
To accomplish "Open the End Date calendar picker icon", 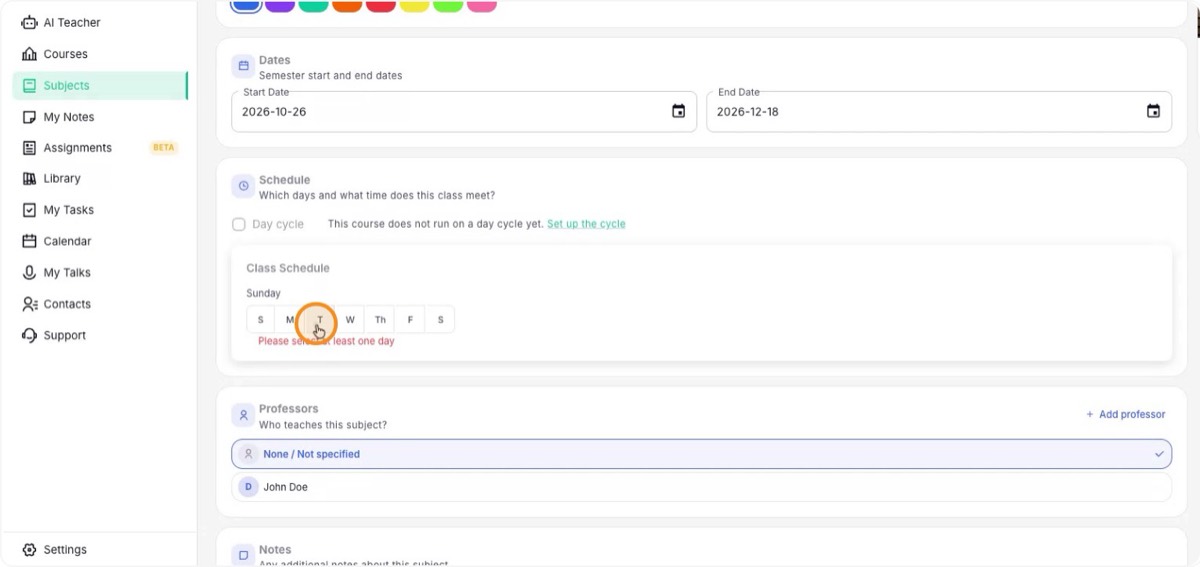I will click(1153, 111).
